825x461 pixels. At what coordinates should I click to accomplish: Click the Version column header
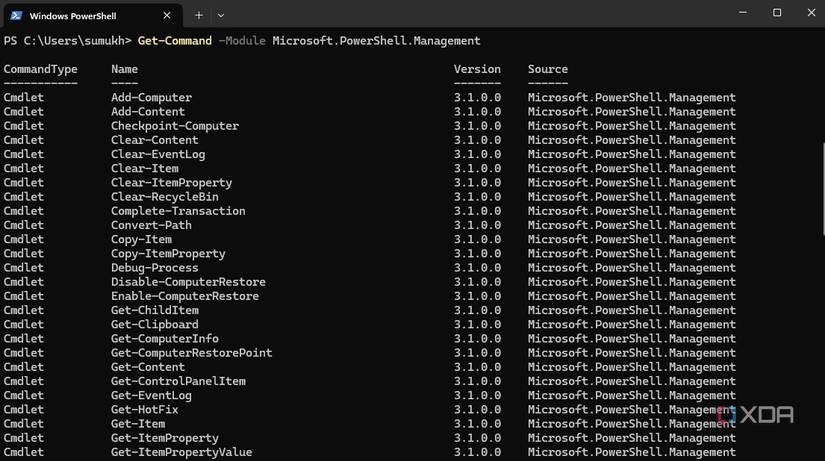(477, 69)
